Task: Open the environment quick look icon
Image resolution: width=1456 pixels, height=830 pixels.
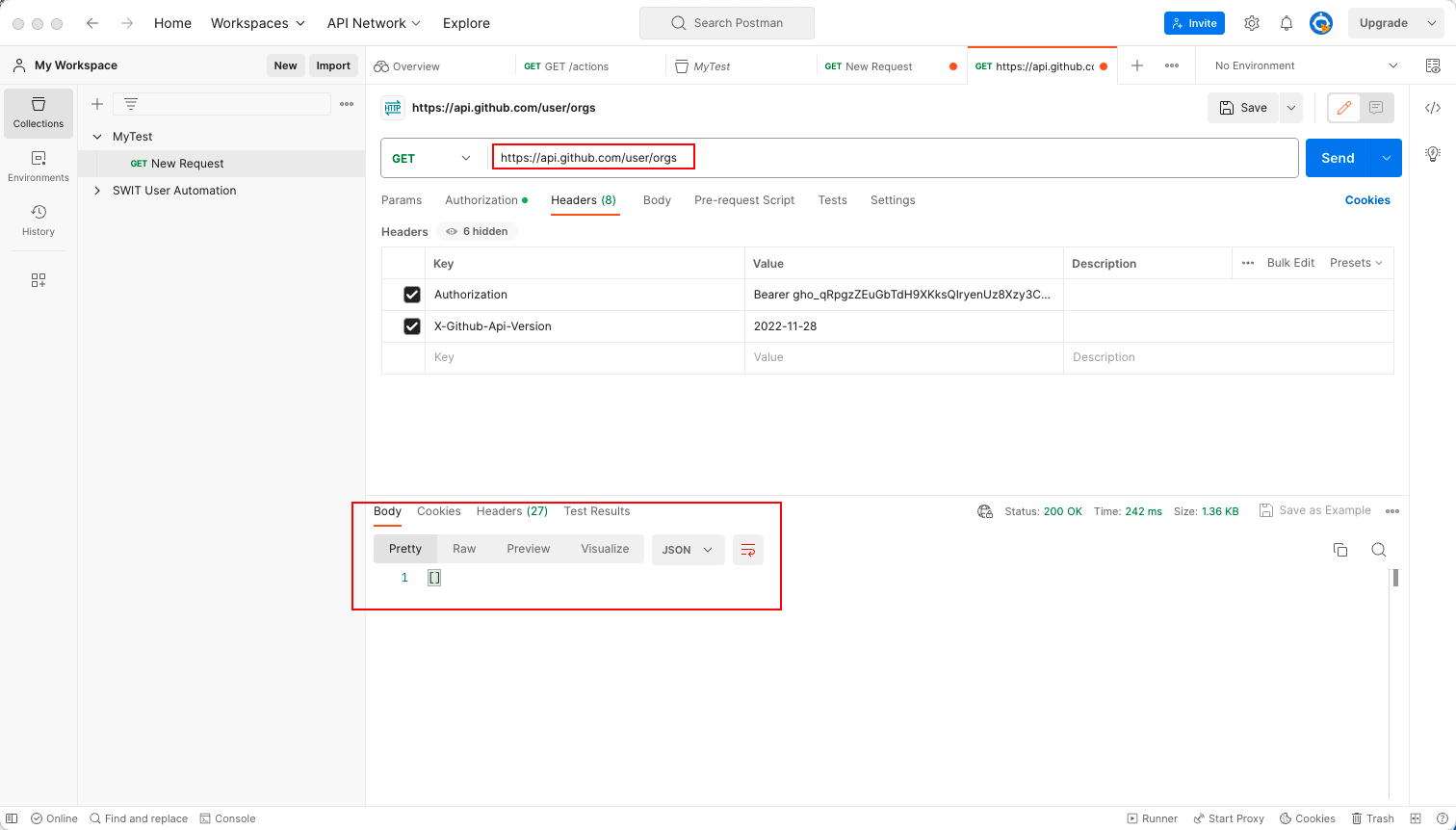Action: point(1433,65)
